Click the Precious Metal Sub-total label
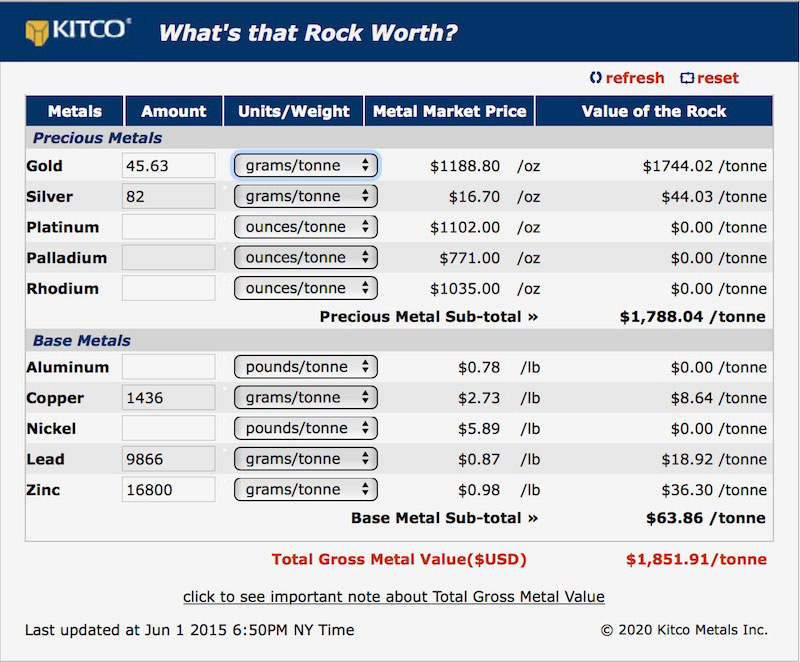Image resolution: width=800 pixels, height=662 pixels. (429, 317)
